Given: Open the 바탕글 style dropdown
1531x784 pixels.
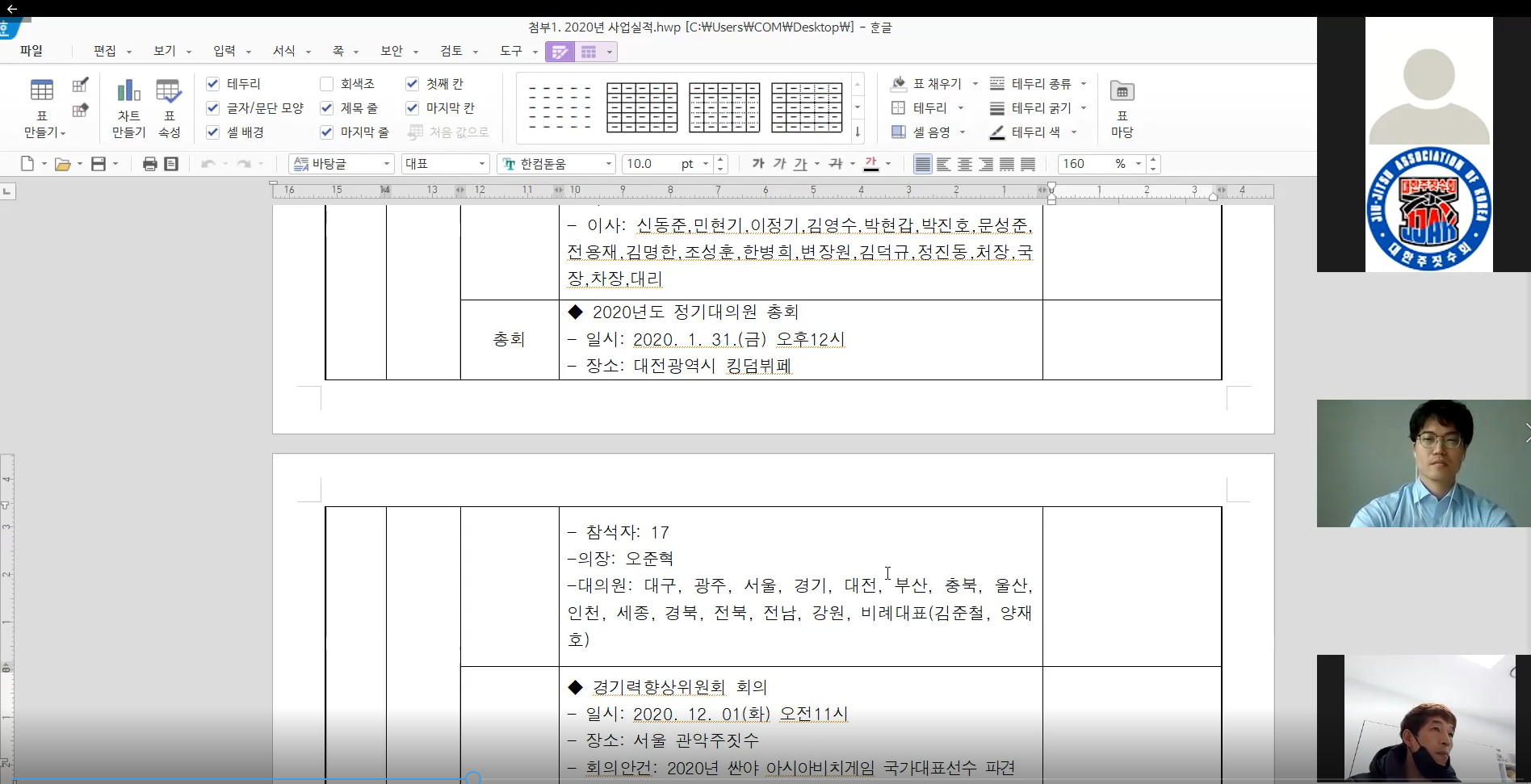Looking at the screenshot, I should pyautogui.click(x=387, y=164).
